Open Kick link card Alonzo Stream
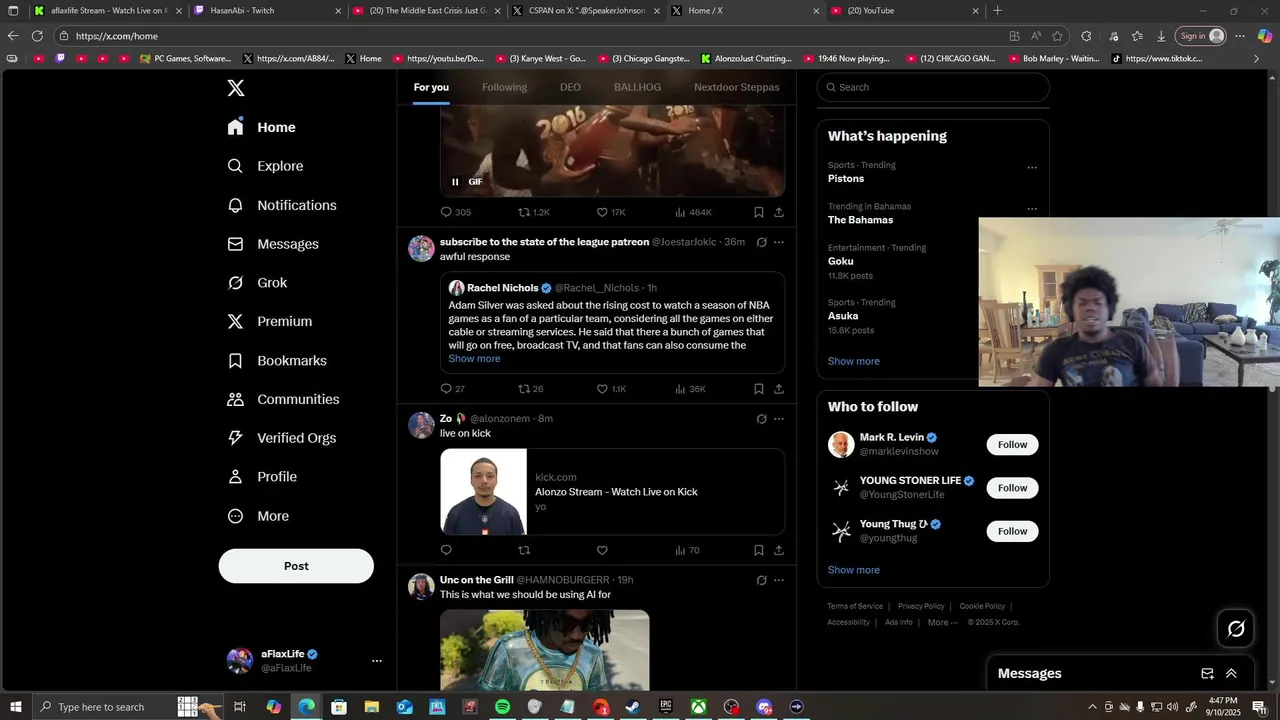The height and width of the screenshot is (720, 1280). pos(612,492)
